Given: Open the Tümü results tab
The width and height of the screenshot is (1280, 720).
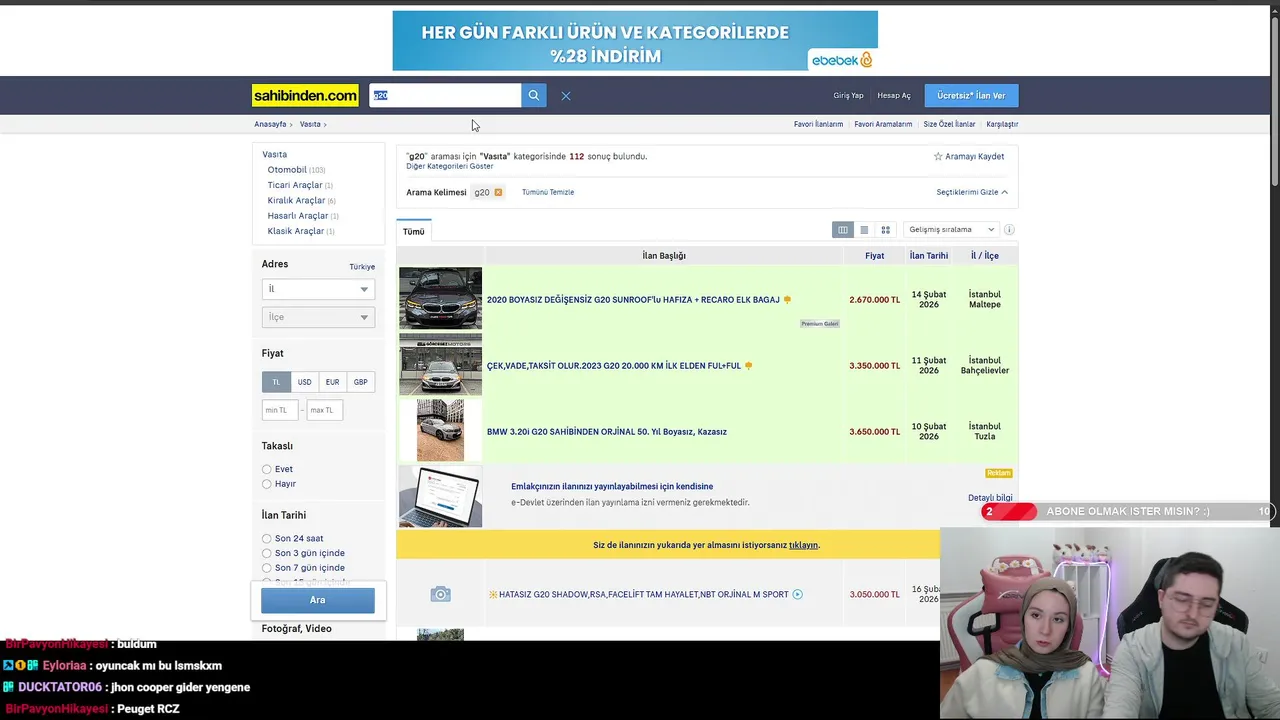Looking at the screenshot, I should tap(414, 231).
